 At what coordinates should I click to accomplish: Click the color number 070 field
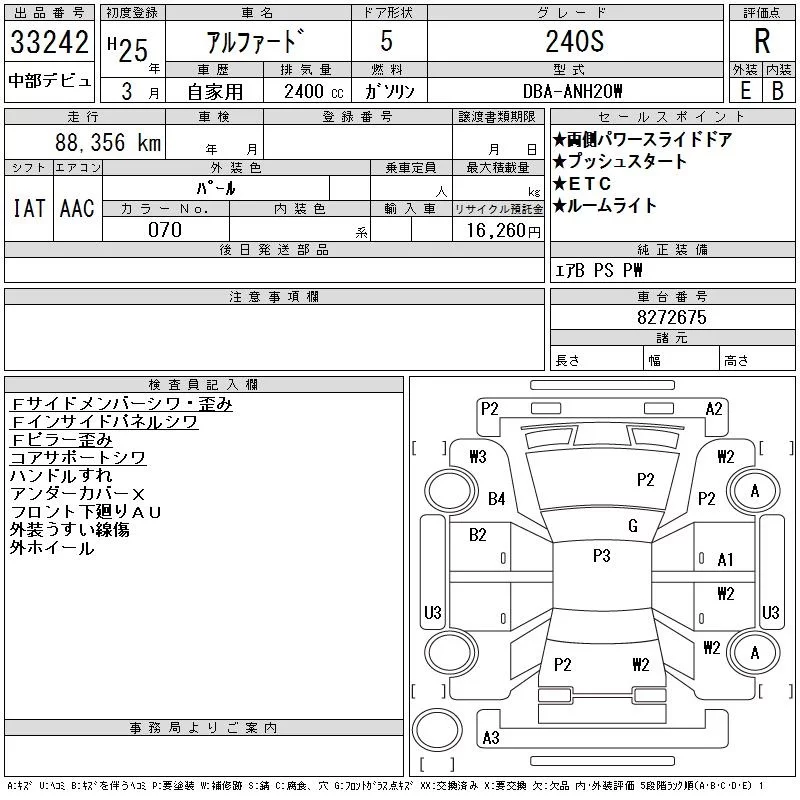[165, 230]
